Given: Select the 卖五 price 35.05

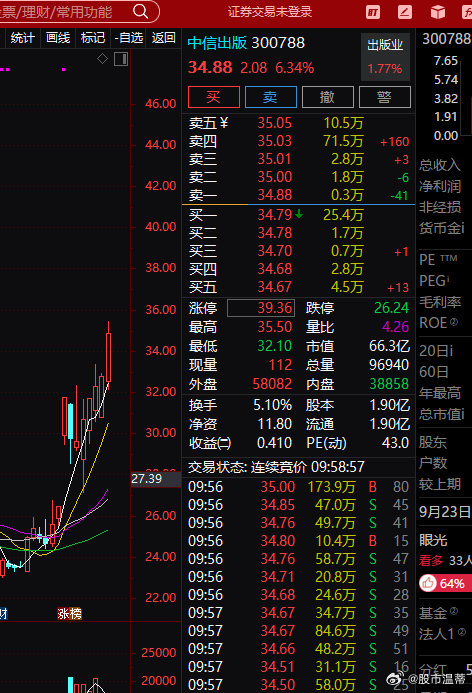Looking at the screenshot, I should click(x=274, y=123).
